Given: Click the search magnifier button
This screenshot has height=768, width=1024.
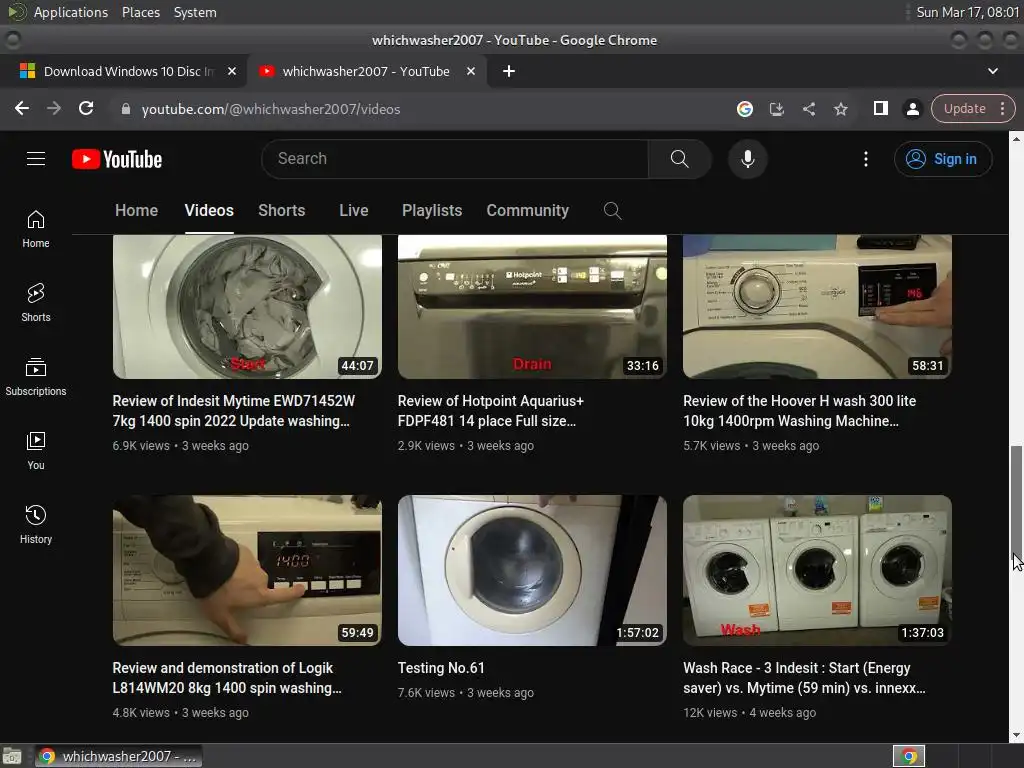Looking at the screenshot, I should pos(679,159).
